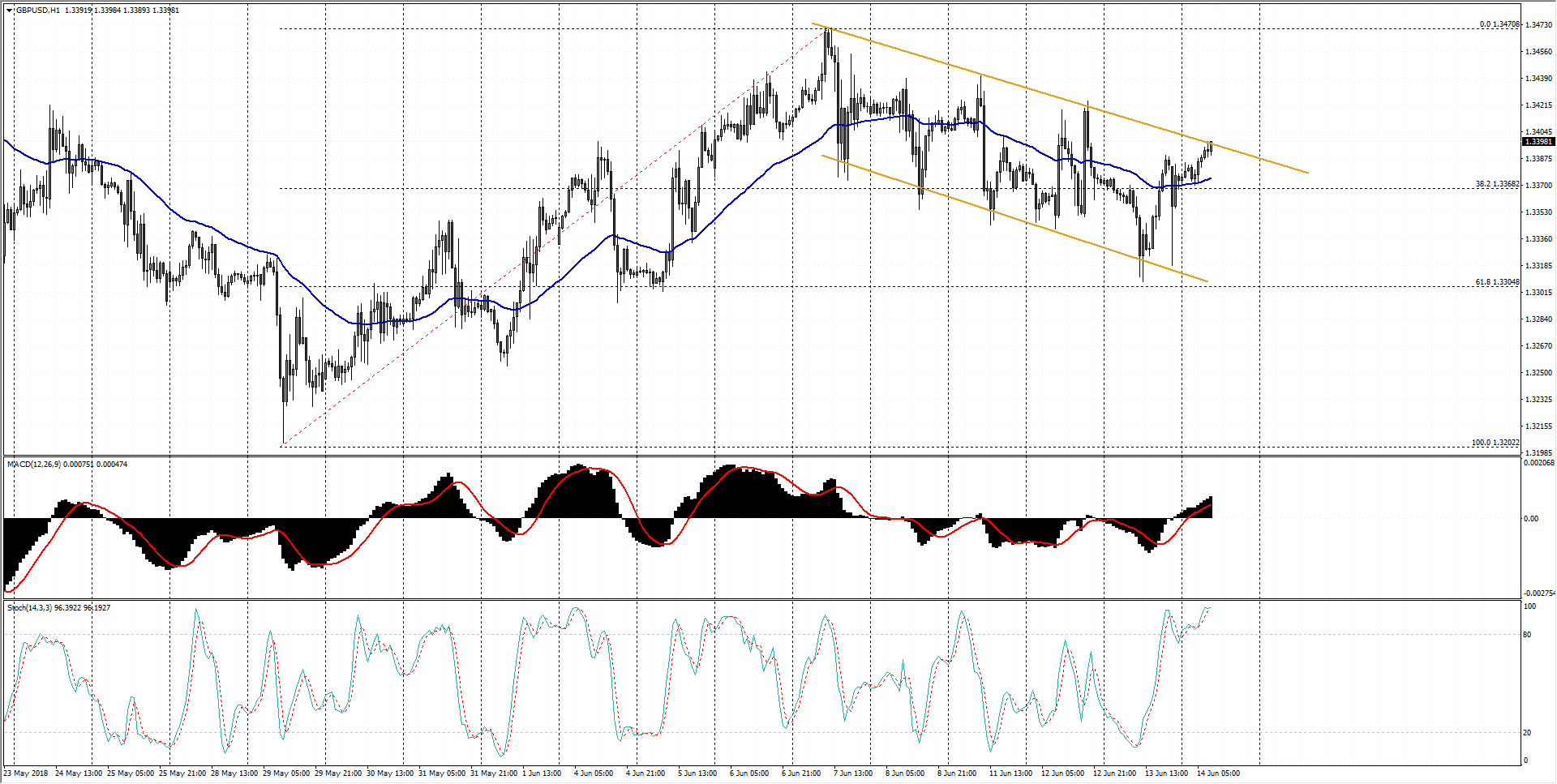The height and width of the screenshot is (784, 1557).
Task: Select the black current price tag 1.33981
Action: point(1538,142)
